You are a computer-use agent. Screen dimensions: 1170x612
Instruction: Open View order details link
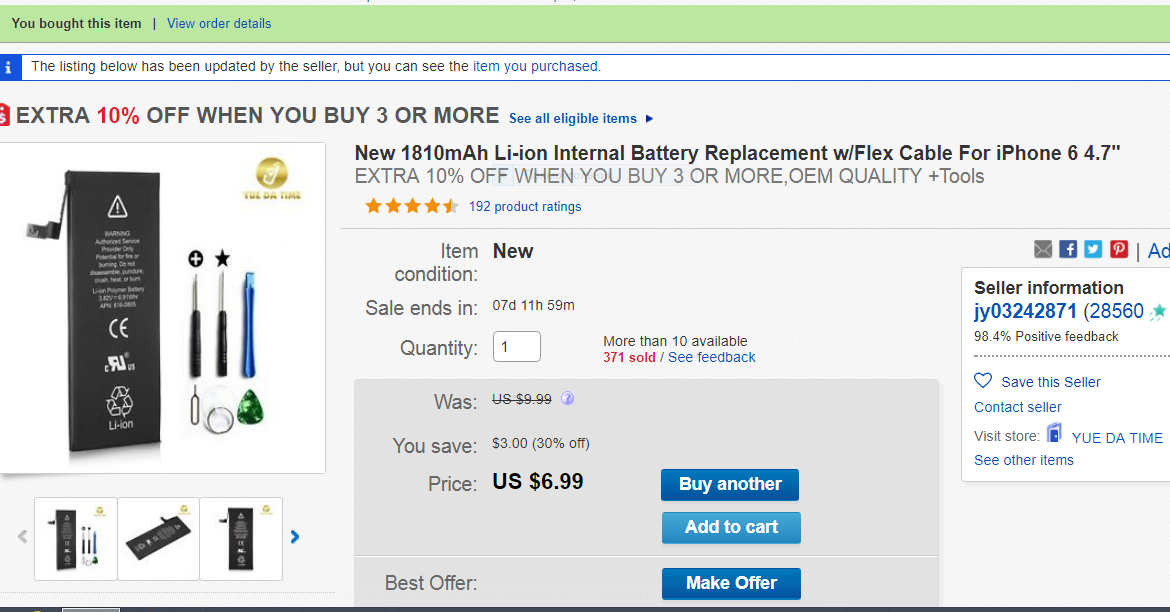point(219,23)
